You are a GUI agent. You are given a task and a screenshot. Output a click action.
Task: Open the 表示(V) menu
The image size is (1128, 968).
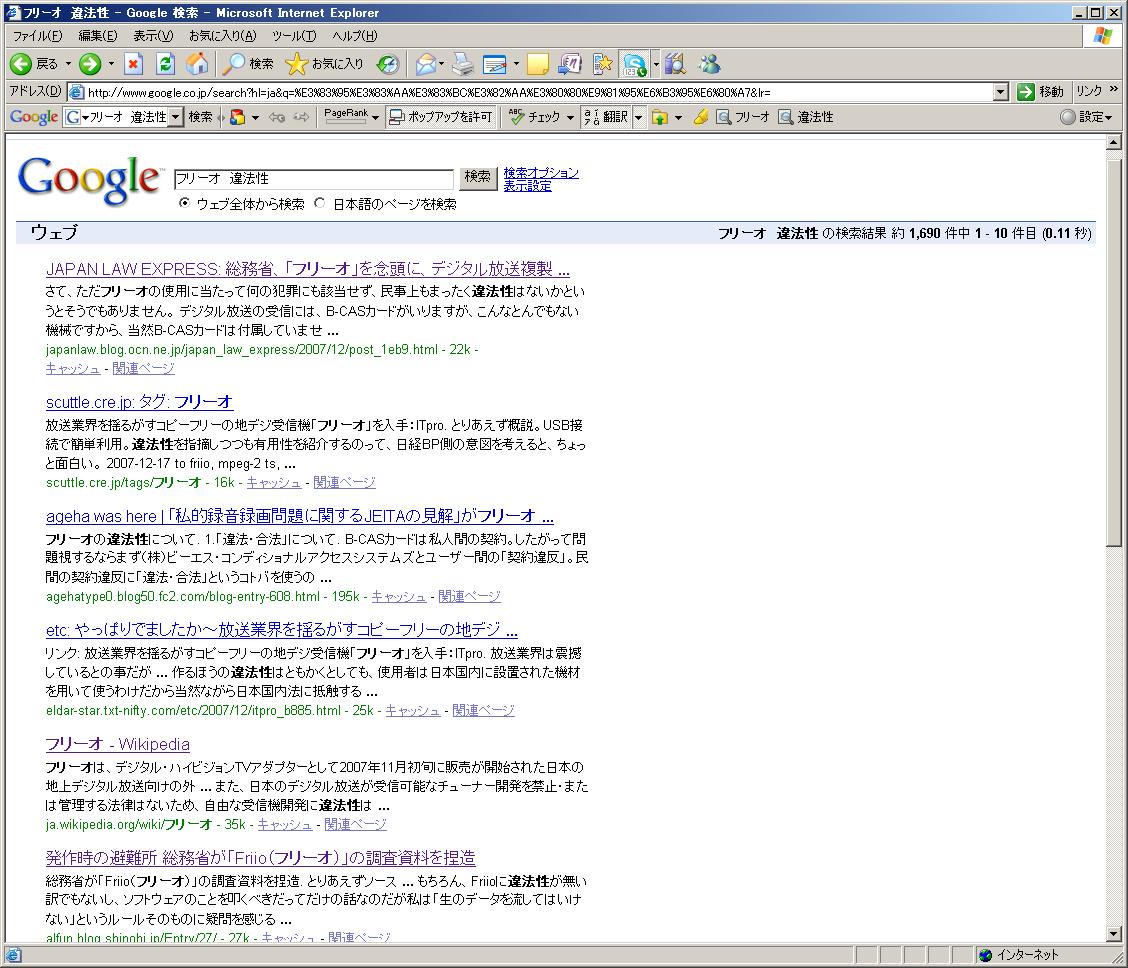point(153,35)
